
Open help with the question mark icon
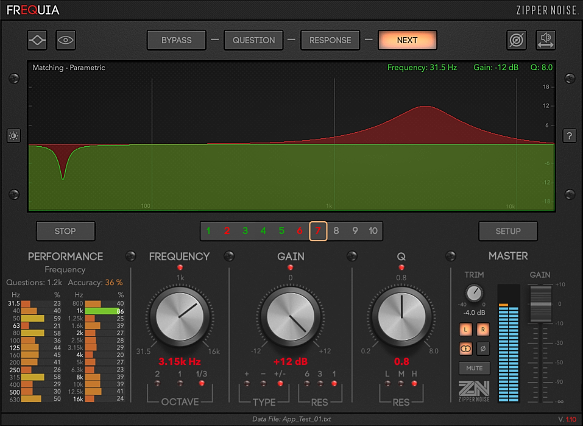click(x=569, y=136)
